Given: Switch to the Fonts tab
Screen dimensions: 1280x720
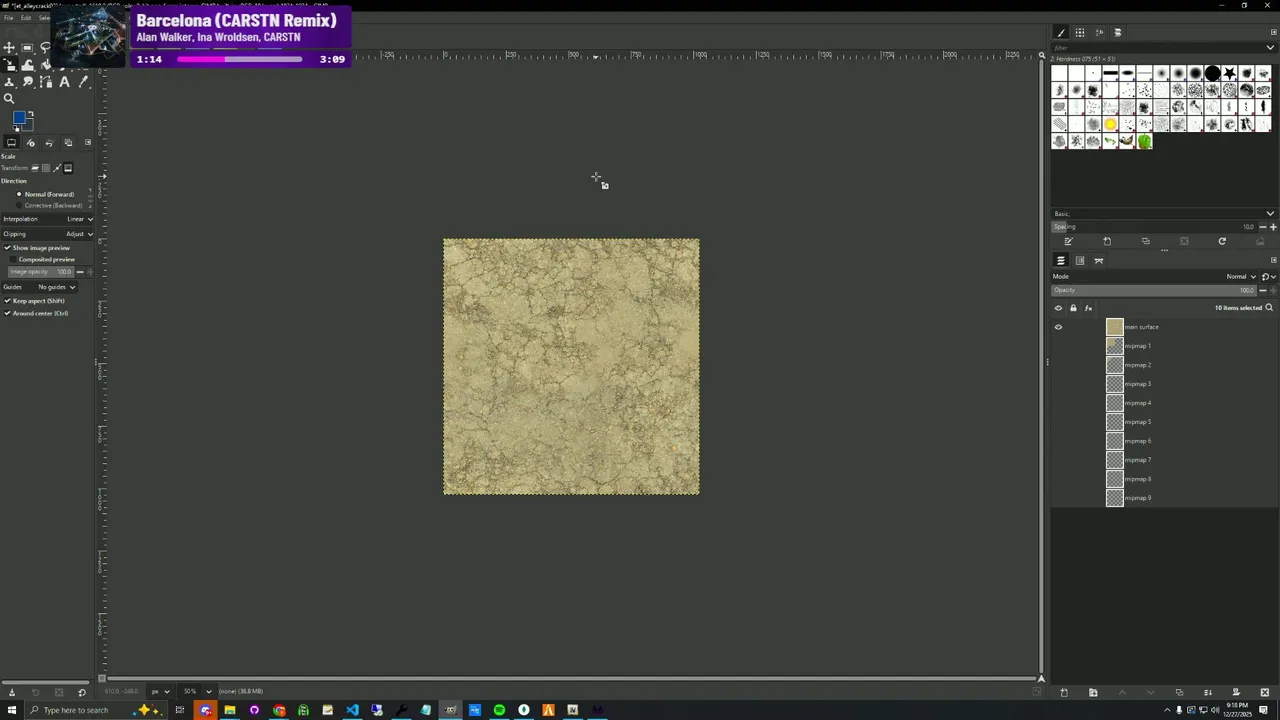Looking at the screenshot, I should 1098,32.
